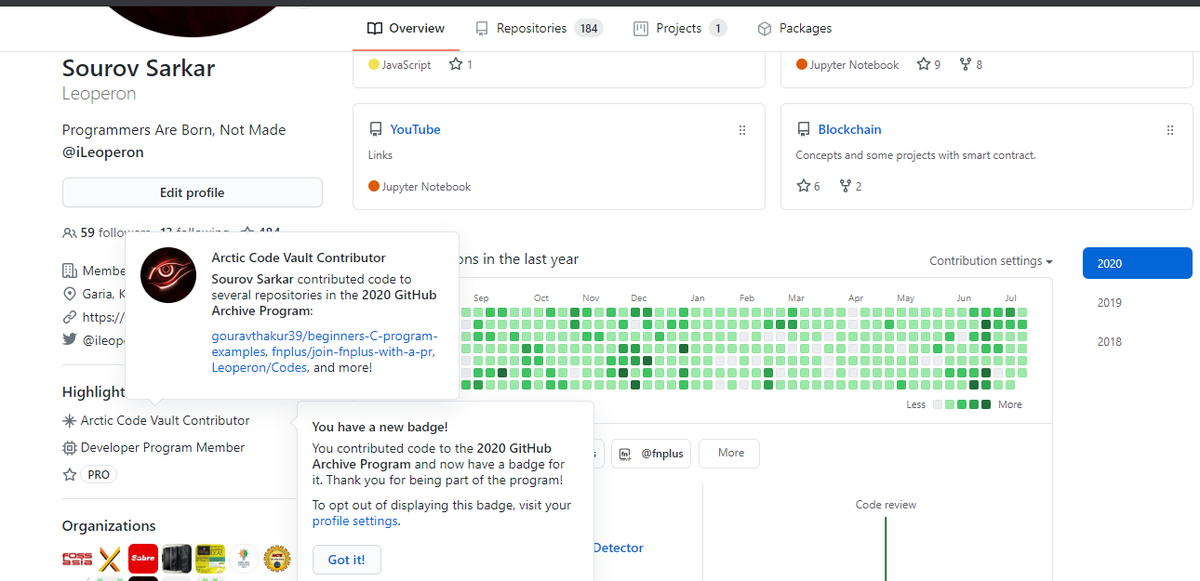Image resolution: width=1200 pixels, height=581 pixels.
Task: Open the Projects tab
Action: click(x=680, y=28)
